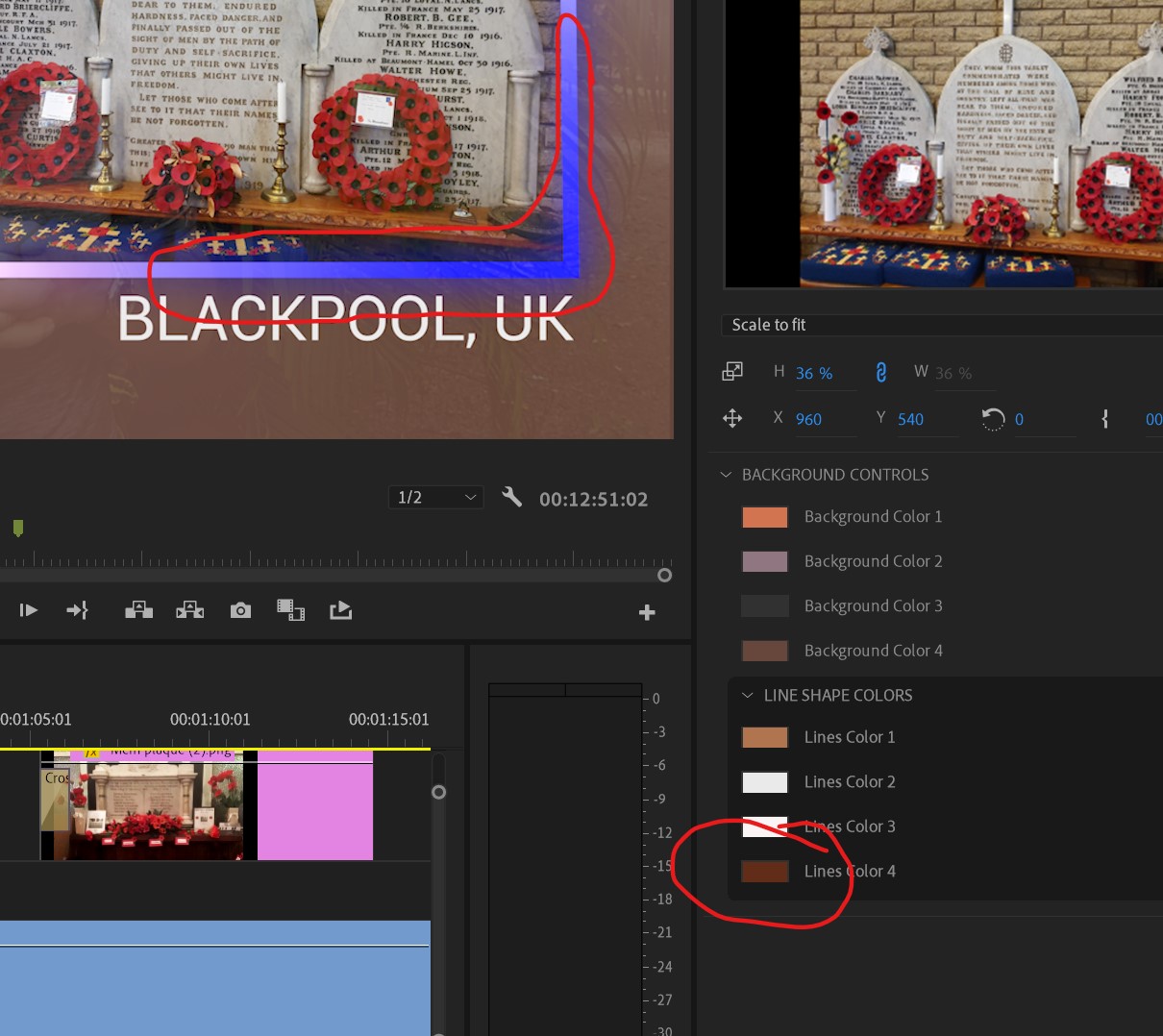Open the Background Color 2 swatch
Image resolution: width=1163 pixels, height=1036 pixels.
(764, 560)
